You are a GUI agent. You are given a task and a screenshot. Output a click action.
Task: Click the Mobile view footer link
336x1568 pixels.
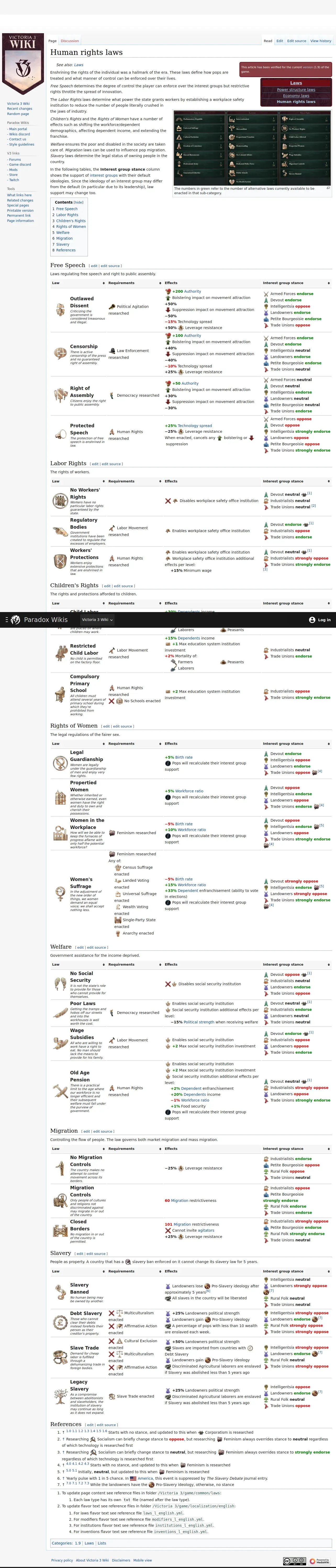(143, 1560)
